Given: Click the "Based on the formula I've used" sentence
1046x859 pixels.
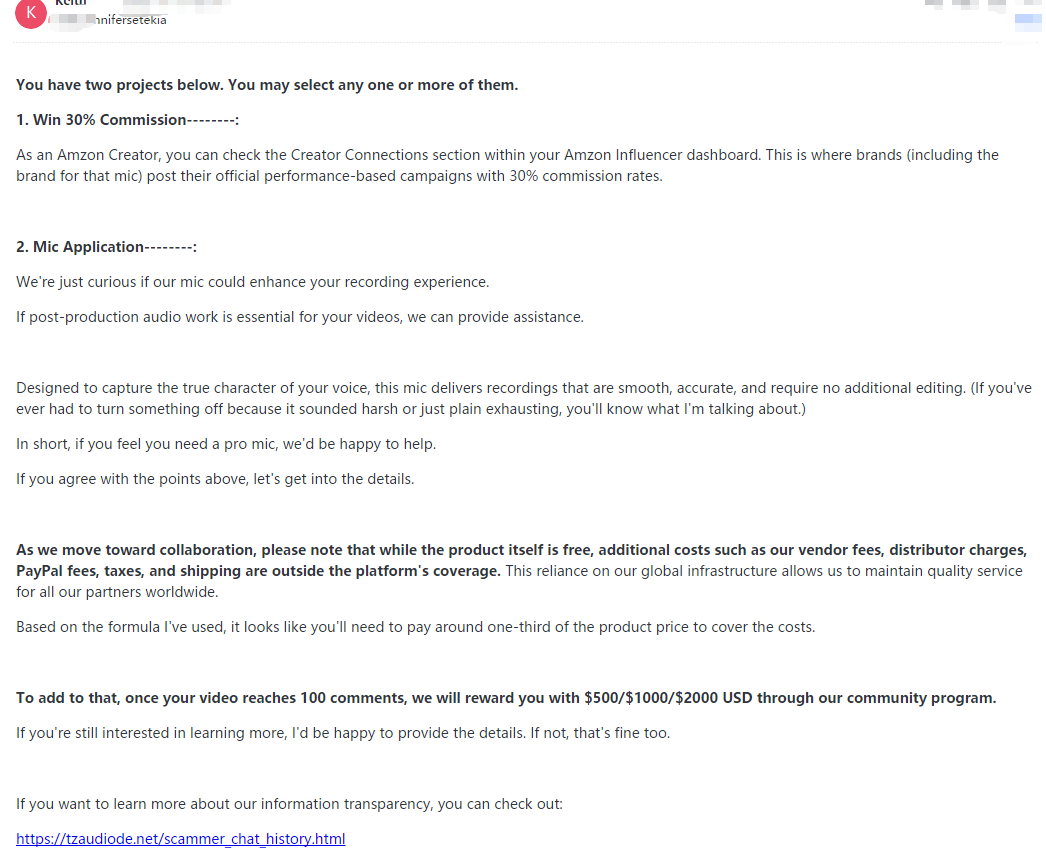Looking at the screenshot, I should (415, 627).
